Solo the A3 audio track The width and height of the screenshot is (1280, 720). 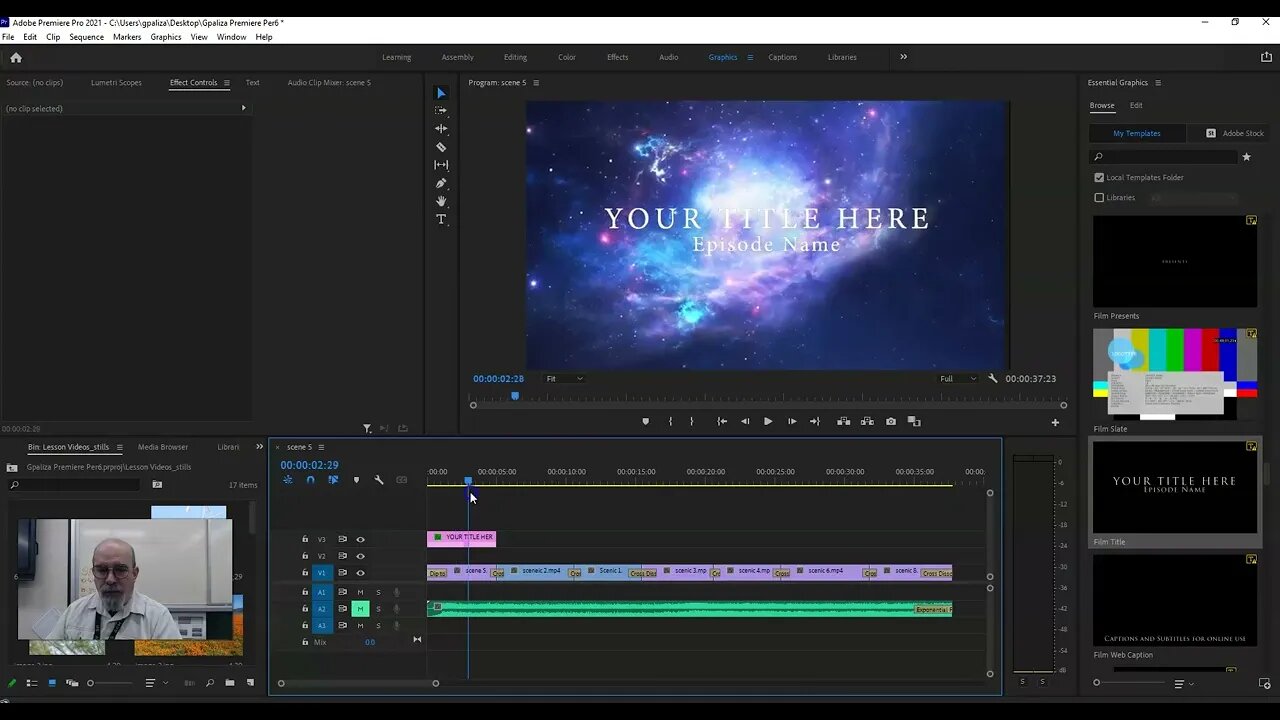378,626
